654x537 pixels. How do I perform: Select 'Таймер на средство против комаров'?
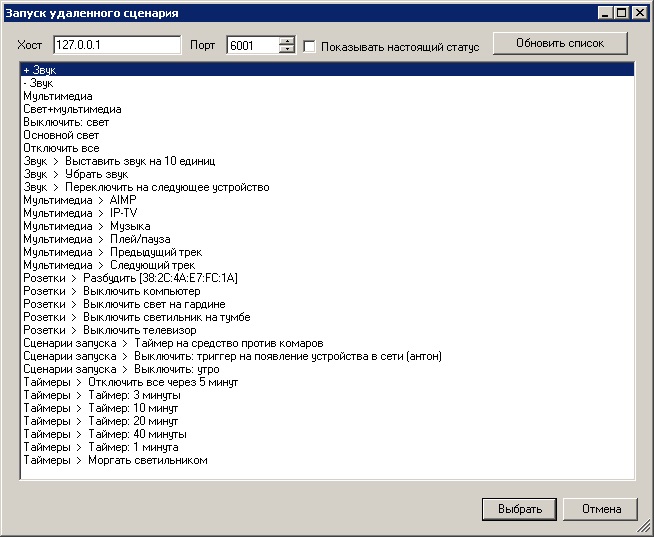click(x=327, y=343)
